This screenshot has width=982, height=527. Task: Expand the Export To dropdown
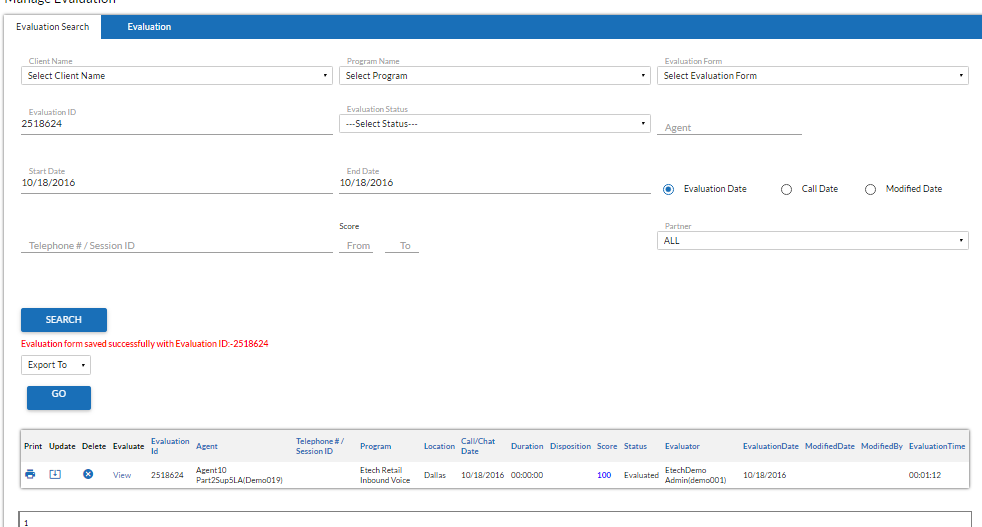click(56, 365)
